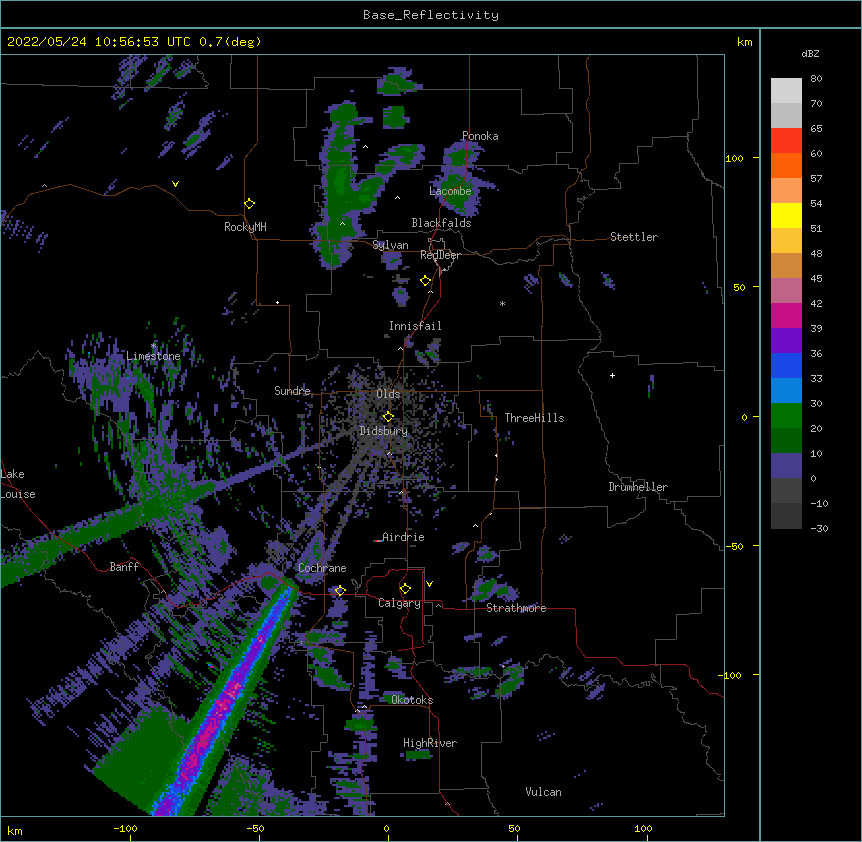This screenshot has width=862, height=842.
Task: Click the timestamp 2022/05/24 10:56:53 UTC
Action: [x=99, y=42]
